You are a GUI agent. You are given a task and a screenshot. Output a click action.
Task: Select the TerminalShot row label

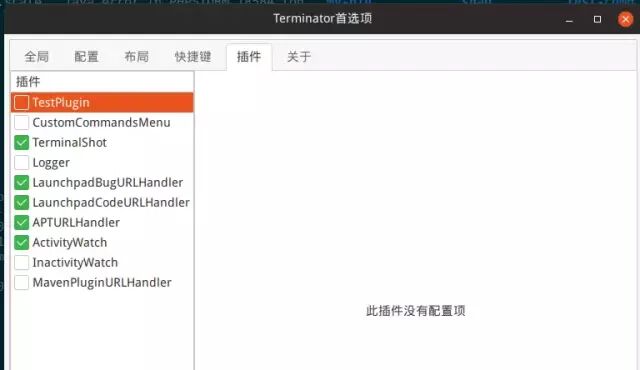(69, 142)
